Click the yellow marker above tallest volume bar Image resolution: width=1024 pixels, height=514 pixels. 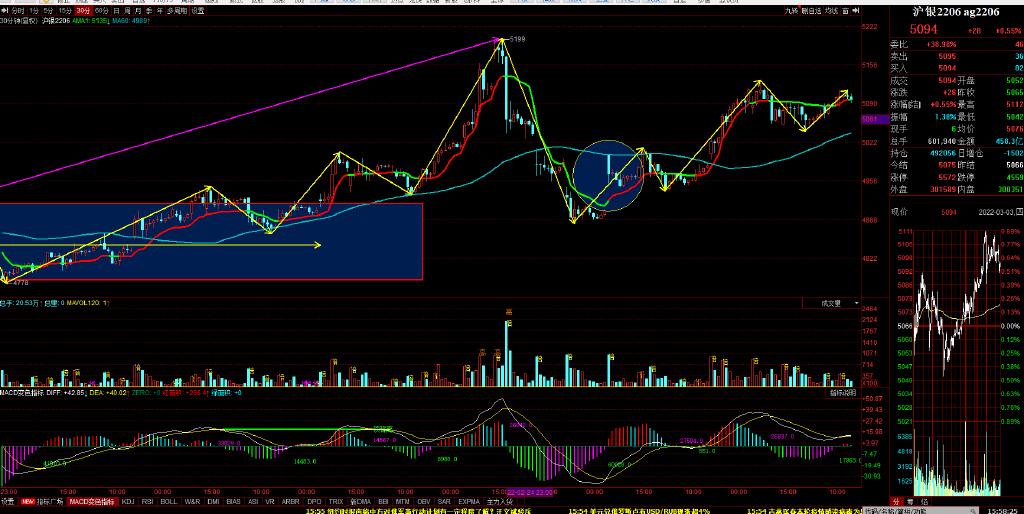coord(508,312)
